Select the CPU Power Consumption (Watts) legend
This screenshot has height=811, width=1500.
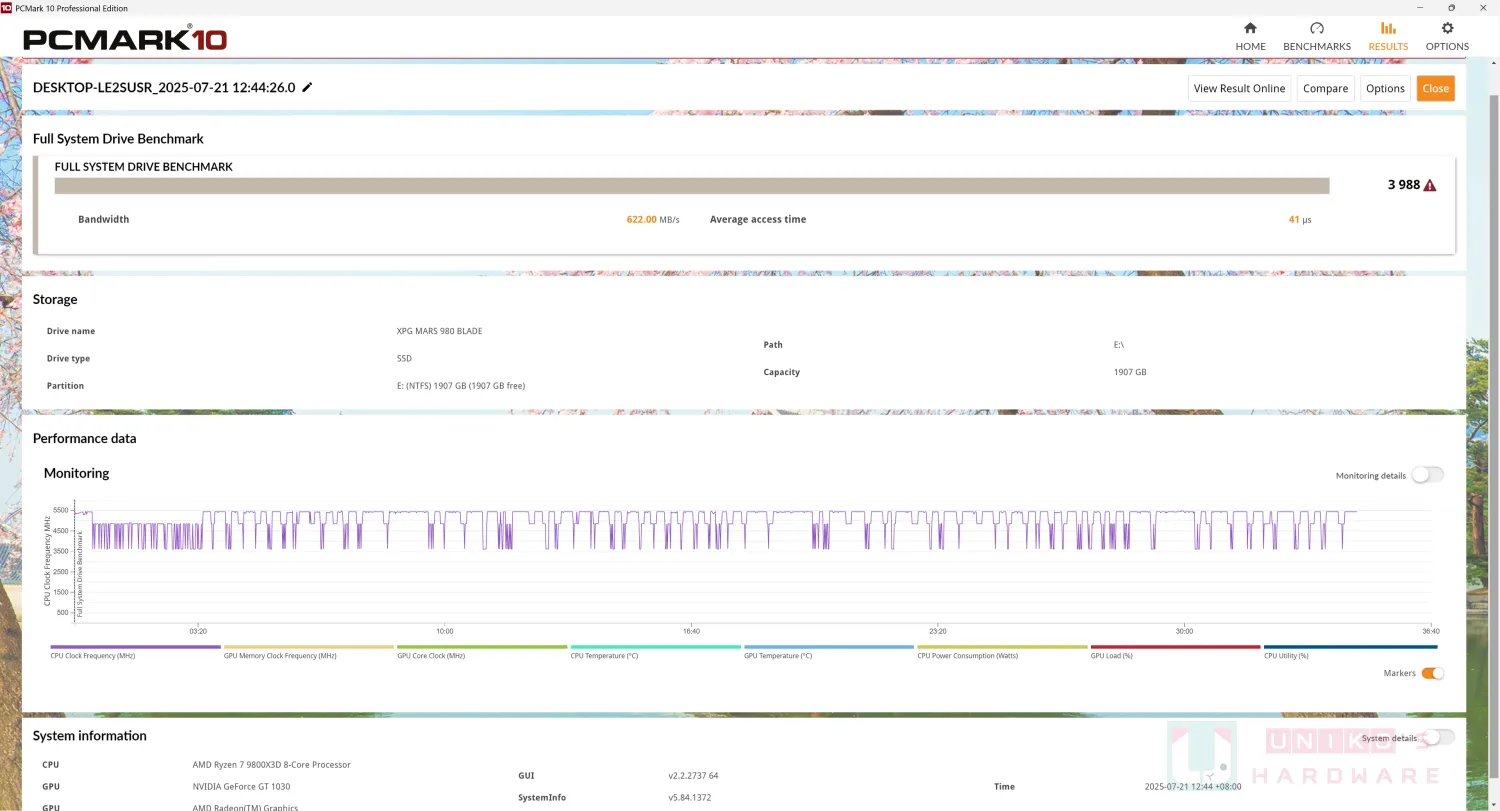point(1002,652)
